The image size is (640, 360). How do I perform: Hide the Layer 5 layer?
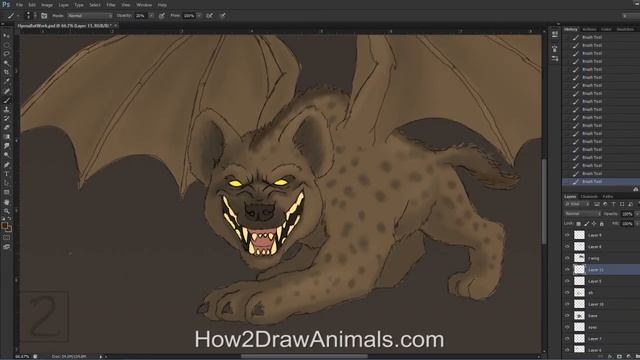pyautogui.click(x=567, y=281)
